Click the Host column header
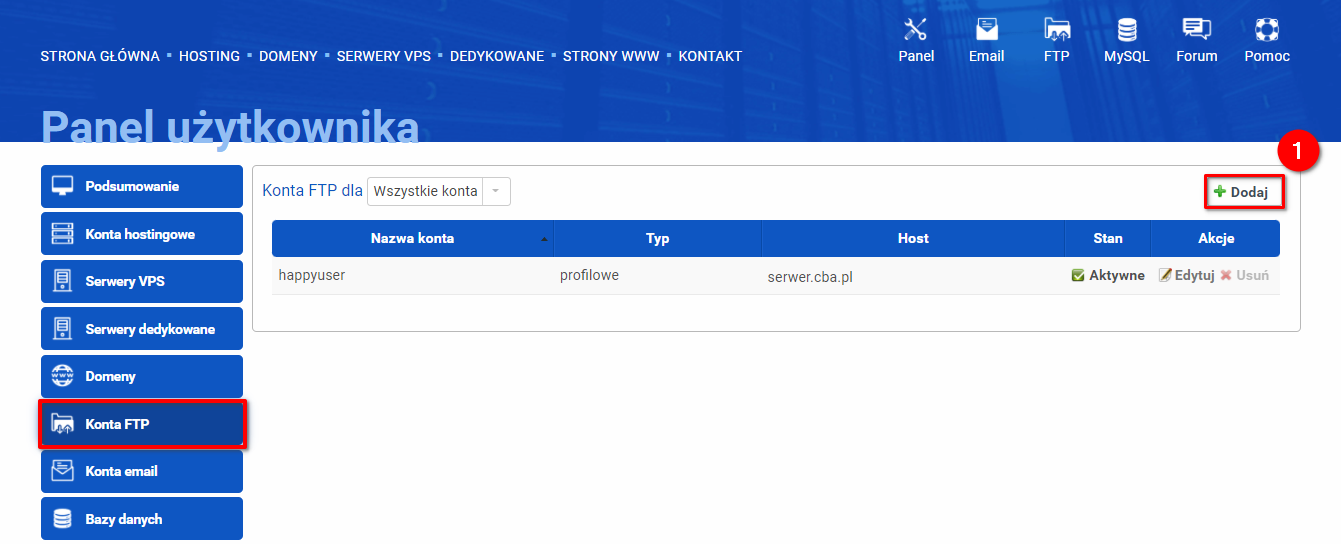This screenshot has height=544, width=1341. point(913,239)
